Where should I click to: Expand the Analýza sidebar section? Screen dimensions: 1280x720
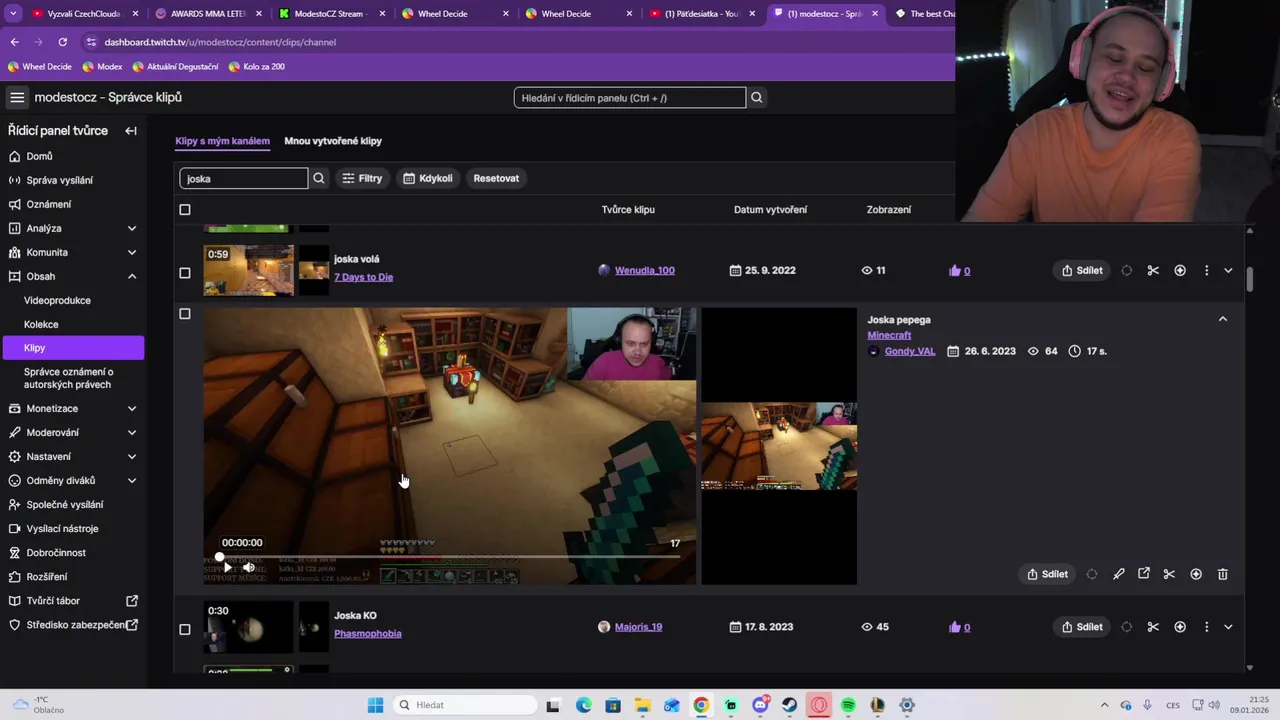(131, 228)
